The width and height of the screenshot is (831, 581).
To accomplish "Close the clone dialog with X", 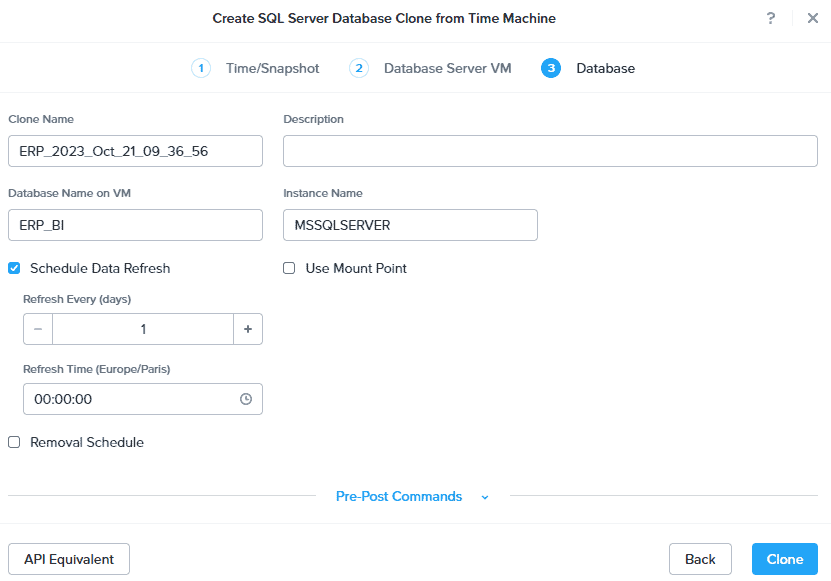I will click(812, 18).
